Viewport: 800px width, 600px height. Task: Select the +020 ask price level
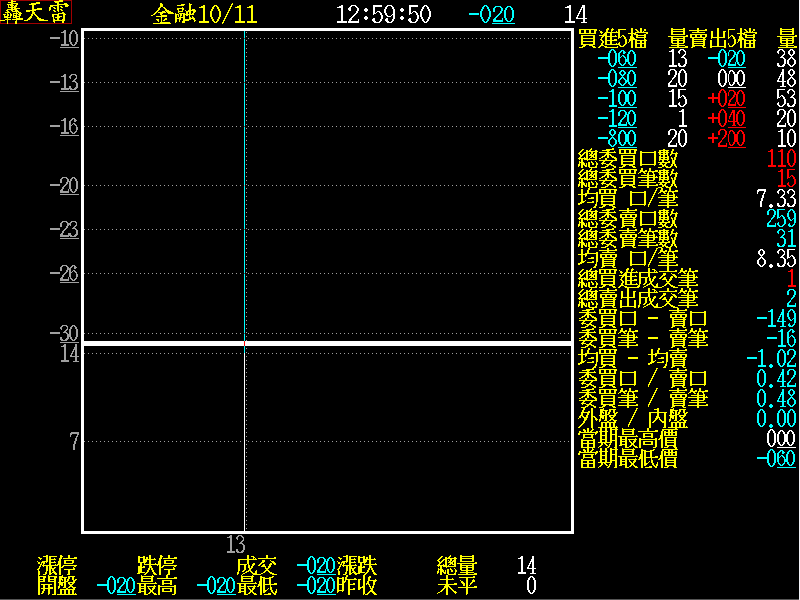pos(726,99)
